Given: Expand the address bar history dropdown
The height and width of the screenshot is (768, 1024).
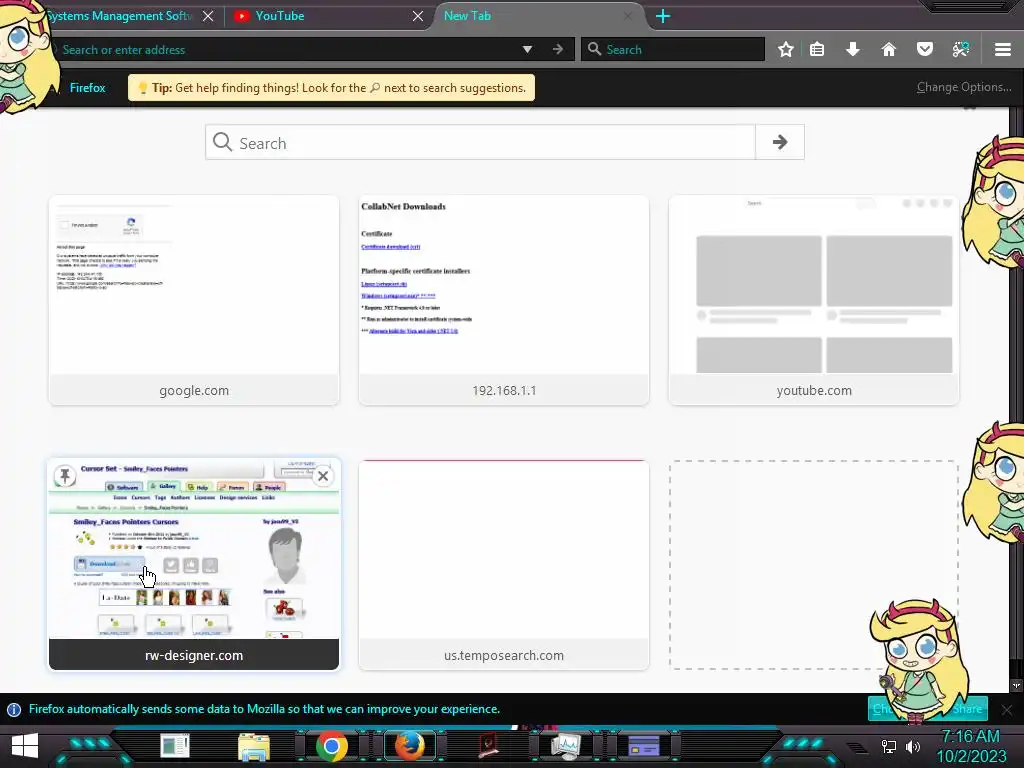Looking at the screenshot, I should [527, 50].
